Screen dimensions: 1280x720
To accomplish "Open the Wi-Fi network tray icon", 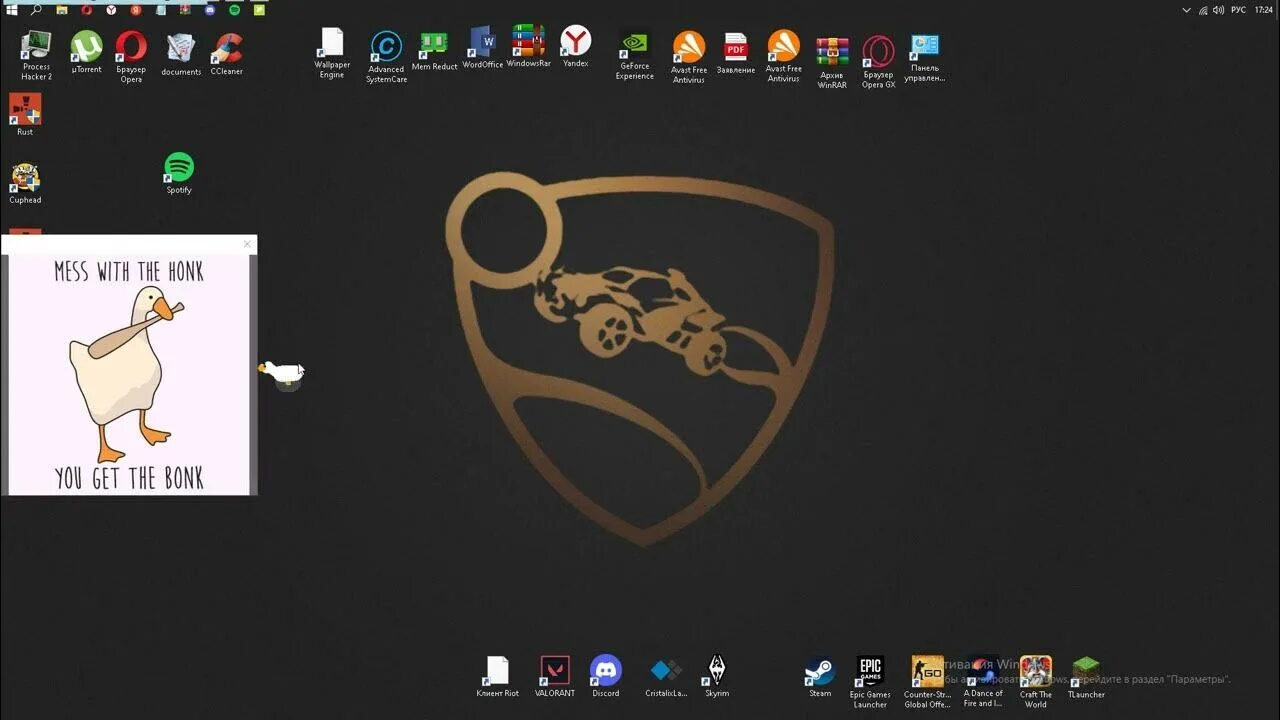I will click(1203, 10).
